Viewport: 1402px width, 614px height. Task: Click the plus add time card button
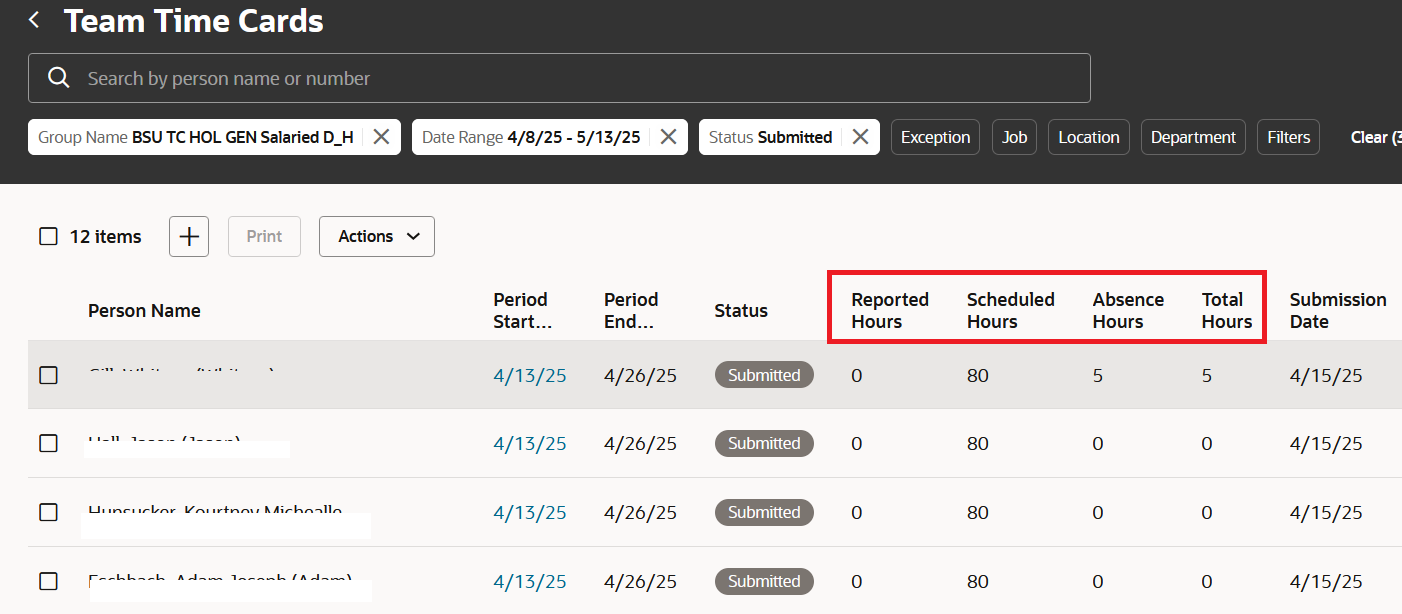pos(189,237)
